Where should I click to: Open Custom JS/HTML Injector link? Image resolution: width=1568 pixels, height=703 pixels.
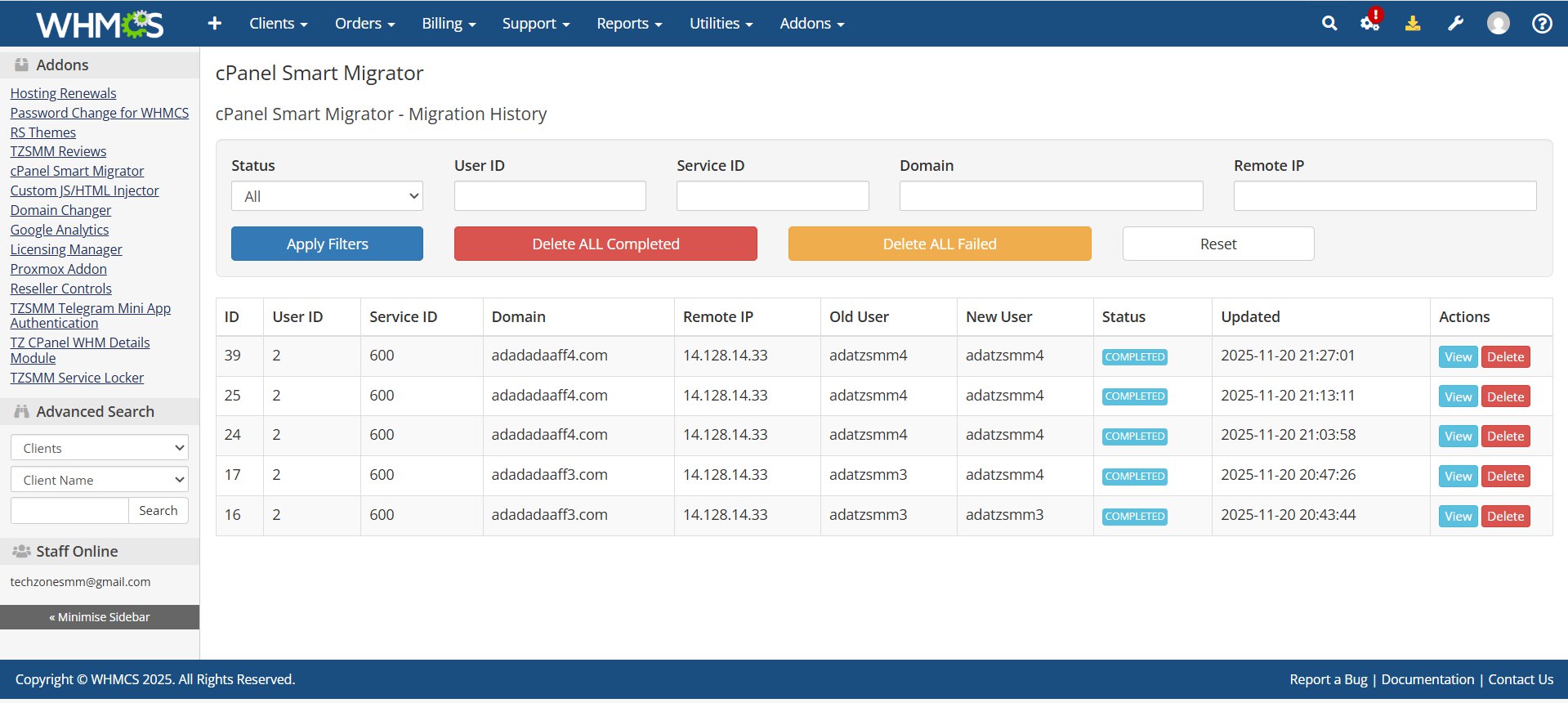[84, 190]
